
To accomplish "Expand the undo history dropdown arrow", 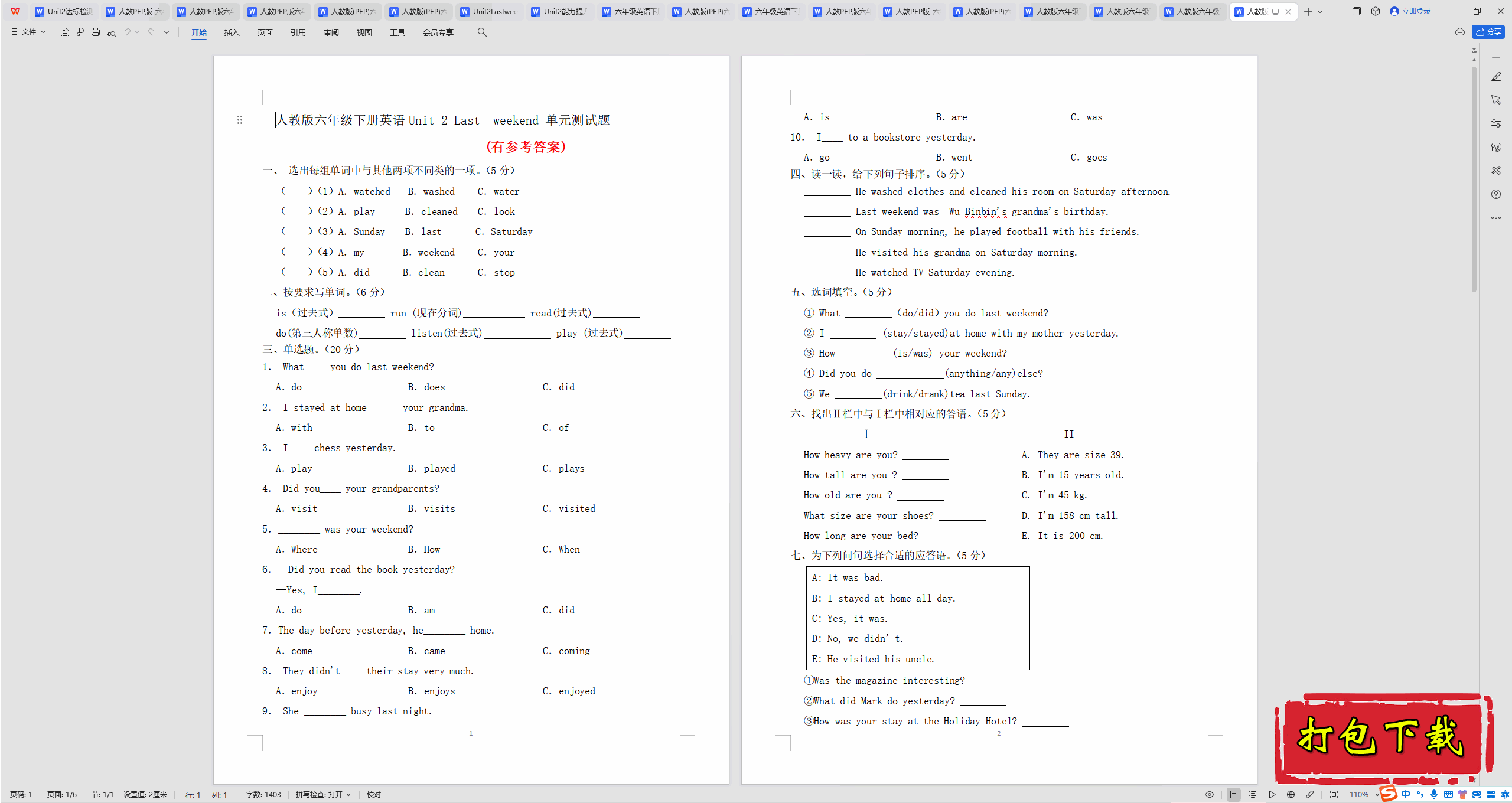I will pos(137,32).
